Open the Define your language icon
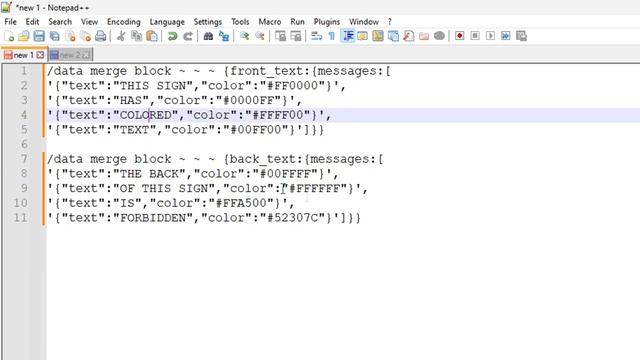Viewport: 640px width, 360px height. [x=362, y=36]
